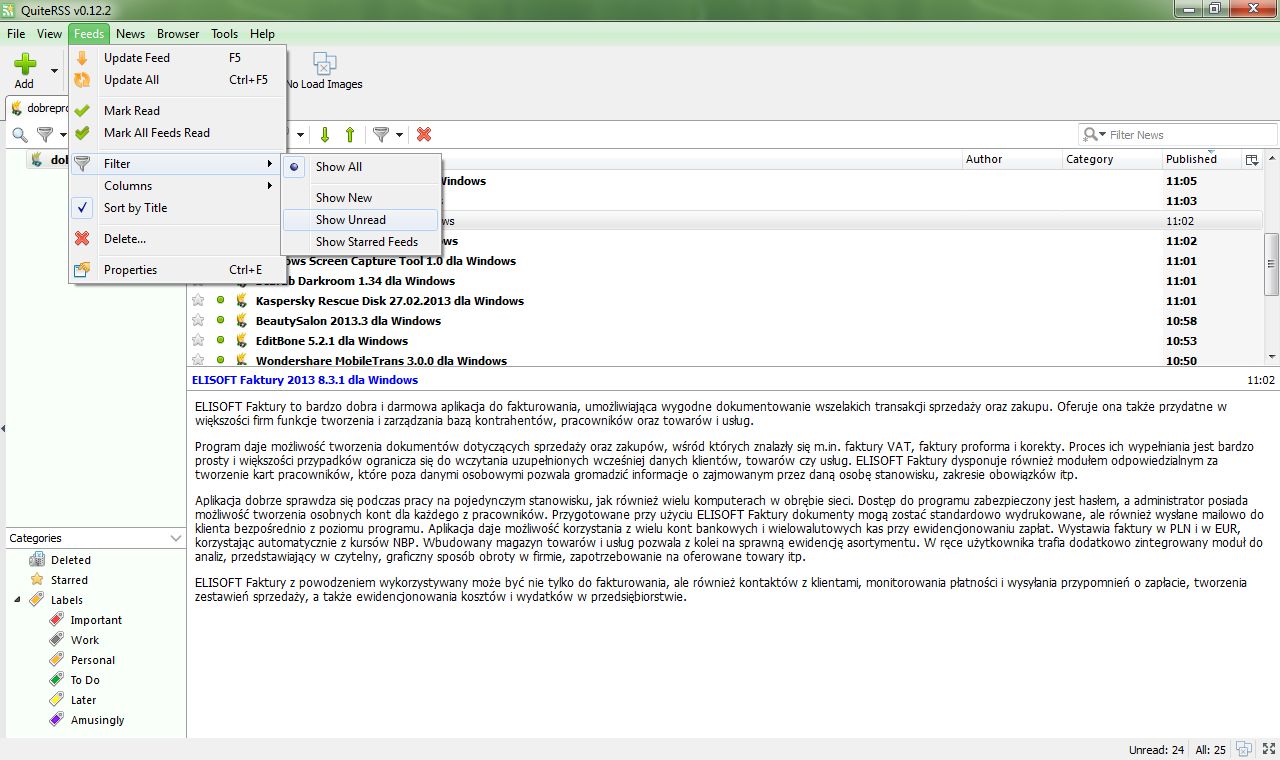
Task: Star the EditBone 5.2.1 news item
Action: tap(199, 341)
